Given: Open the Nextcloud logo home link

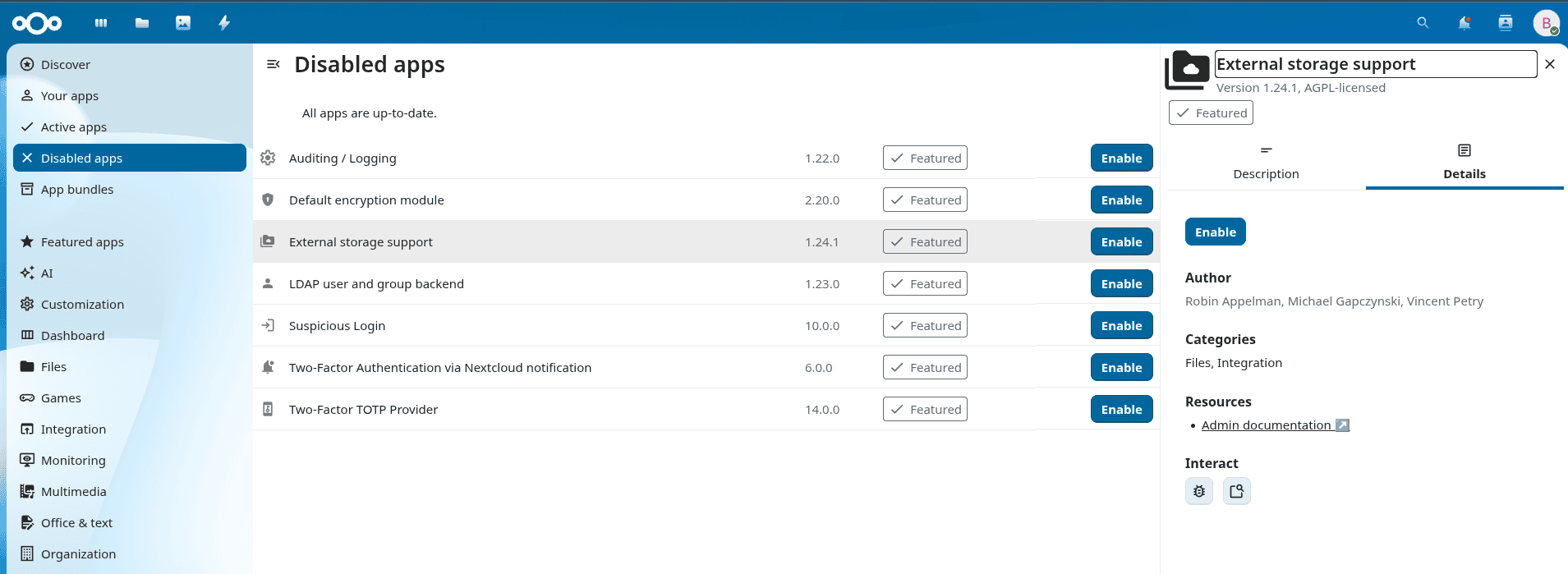Looking at the screenshot, I should [x=37, y=24].
